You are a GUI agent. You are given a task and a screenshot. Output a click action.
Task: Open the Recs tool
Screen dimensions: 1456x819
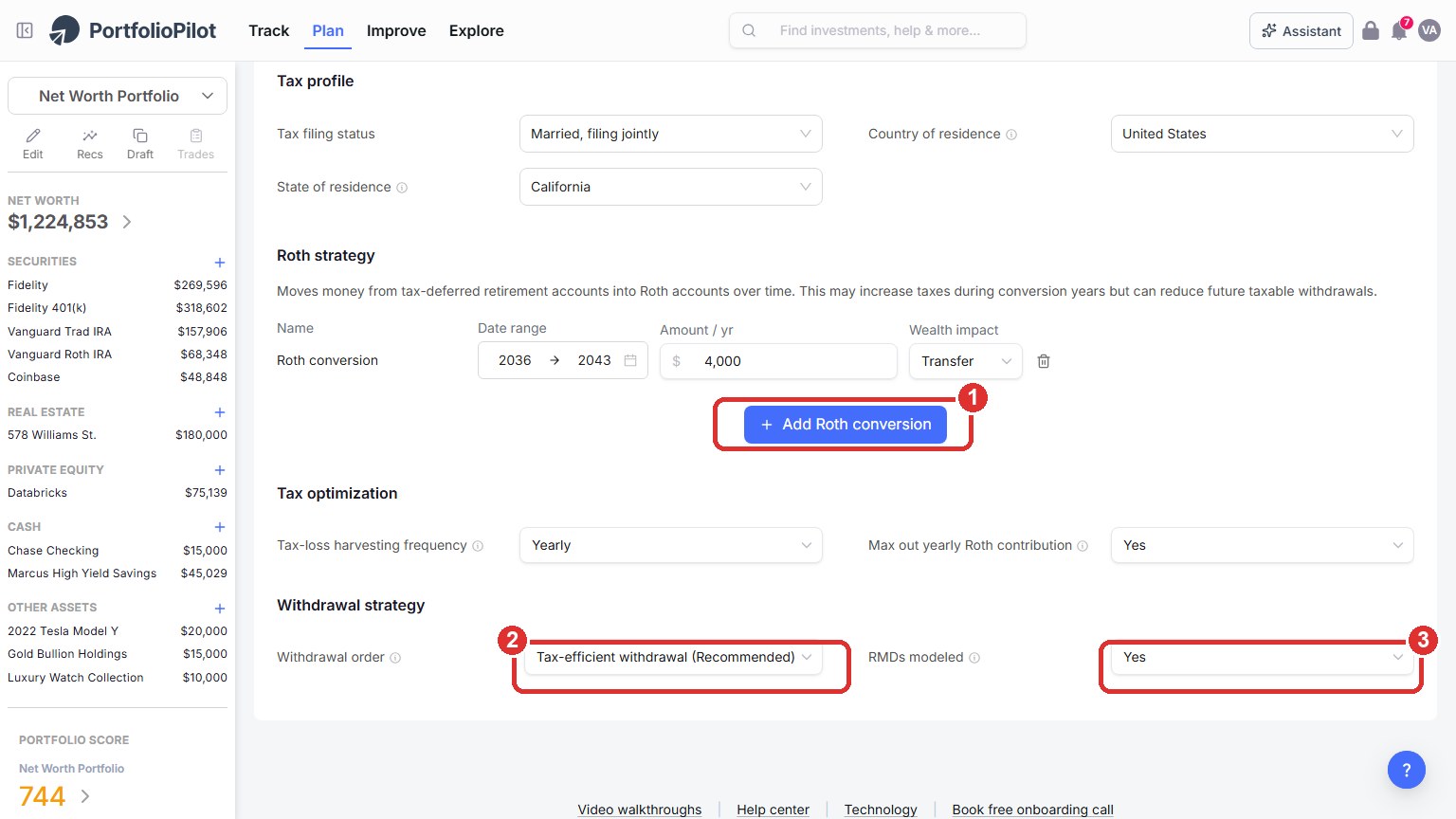(x=90, y=144)
